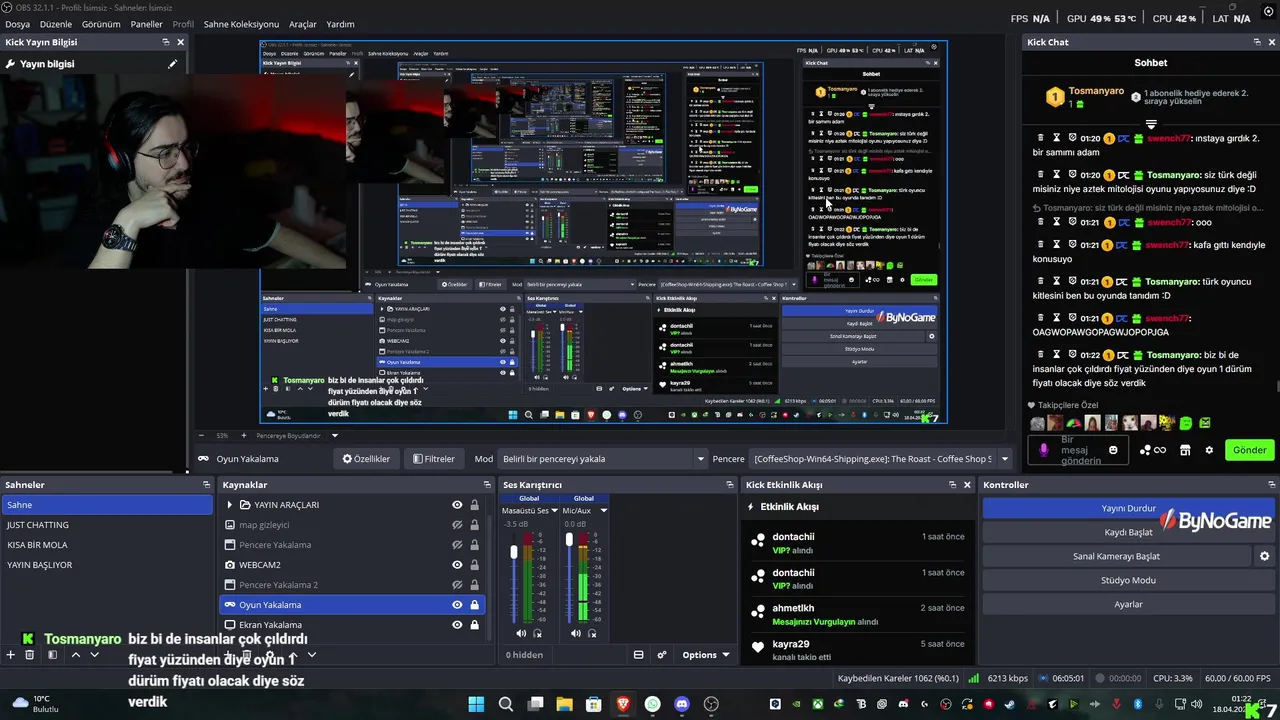1280x720 pixels.
Task: Start the virtual camera
Action: click(1116, 556)
